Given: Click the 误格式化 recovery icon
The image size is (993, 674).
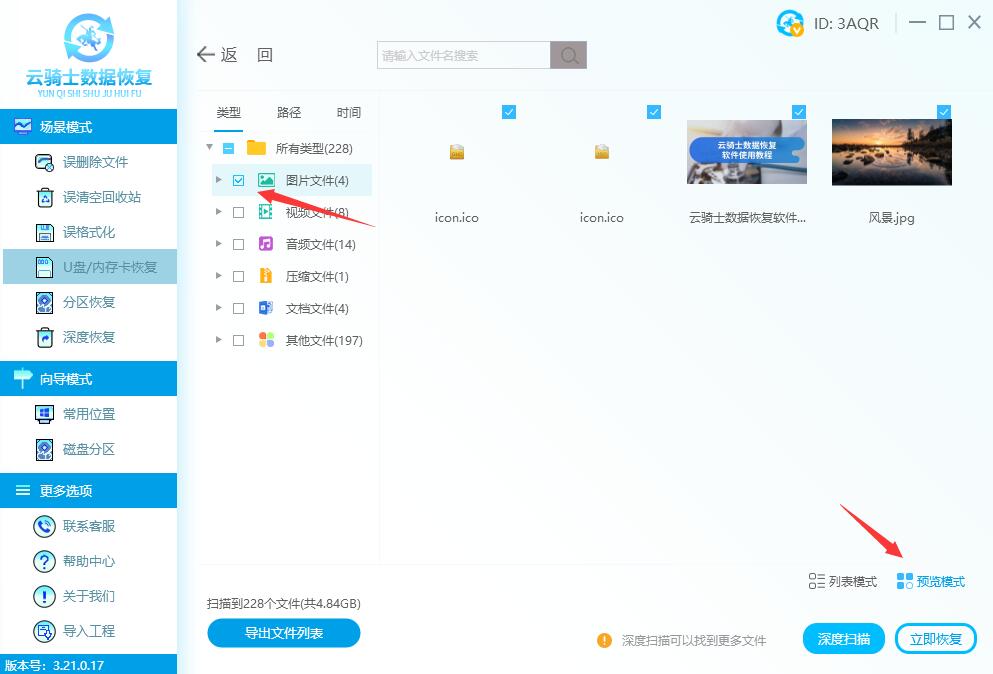Looking at the screenshot, I should pos(44,232).
